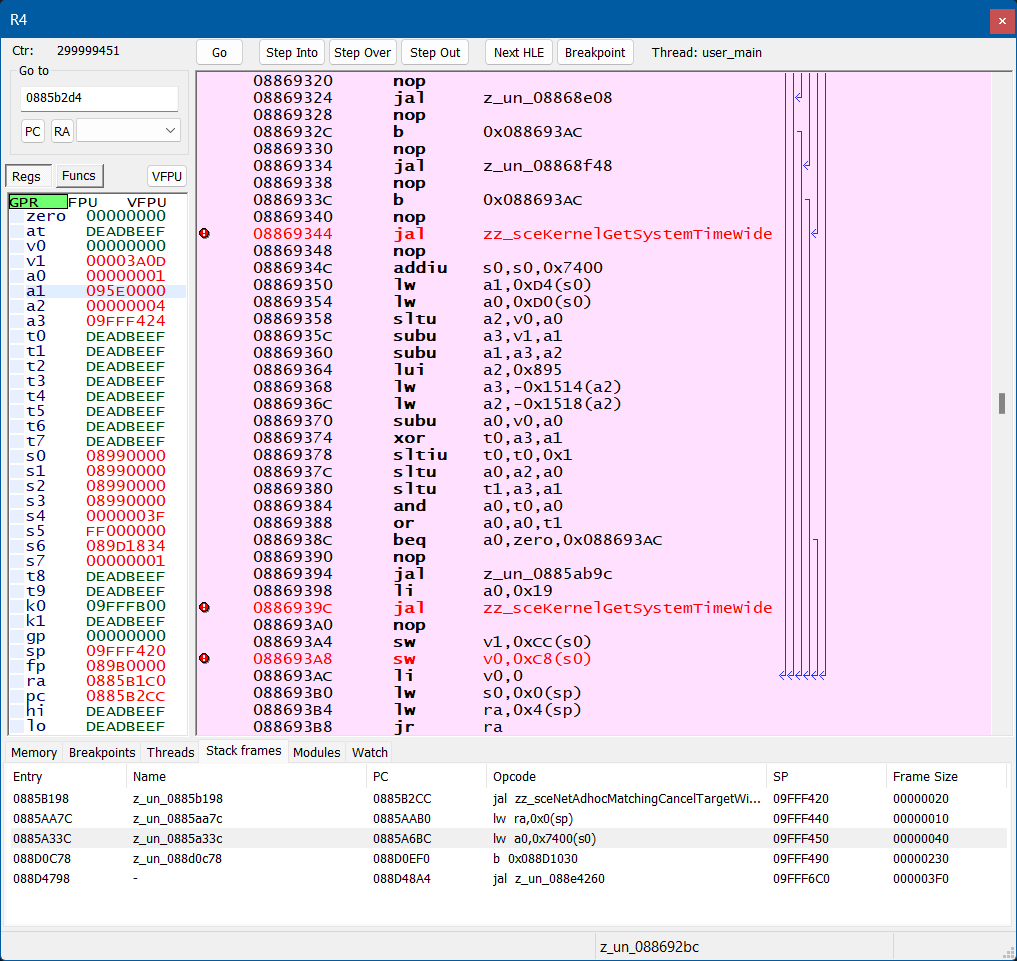Click the Breakpoint button

tap(595, 53)
